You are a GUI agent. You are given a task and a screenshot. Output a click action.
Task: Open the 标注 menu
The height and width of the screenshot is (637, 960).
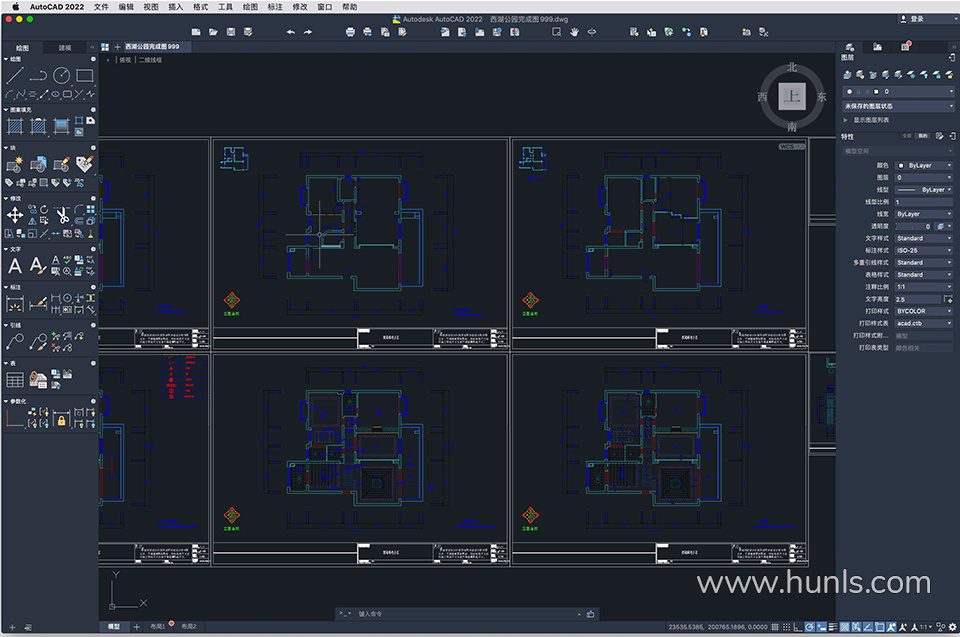click(x=275, y=7)
